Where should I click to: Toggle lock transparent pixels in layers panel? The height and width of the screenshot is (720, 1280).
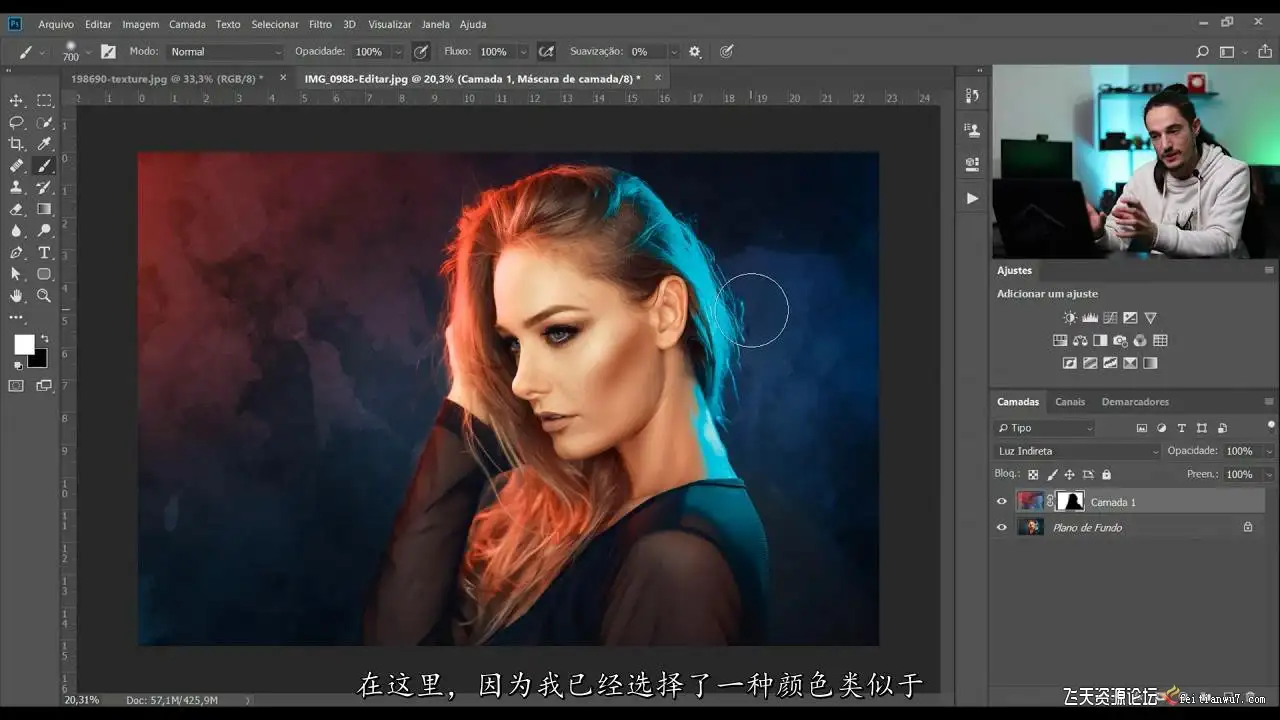tap(1033, 475)
